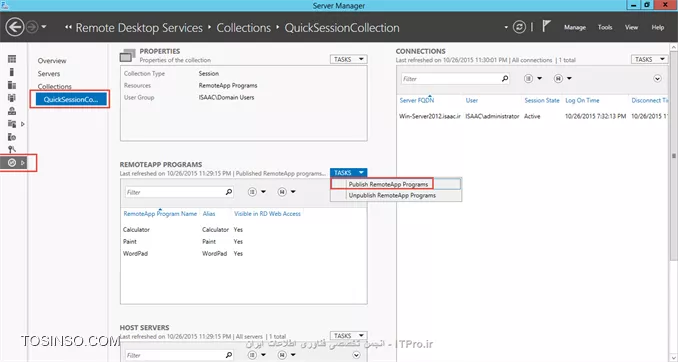
Task: Open the Tools menu
Action: pos(605,27)
